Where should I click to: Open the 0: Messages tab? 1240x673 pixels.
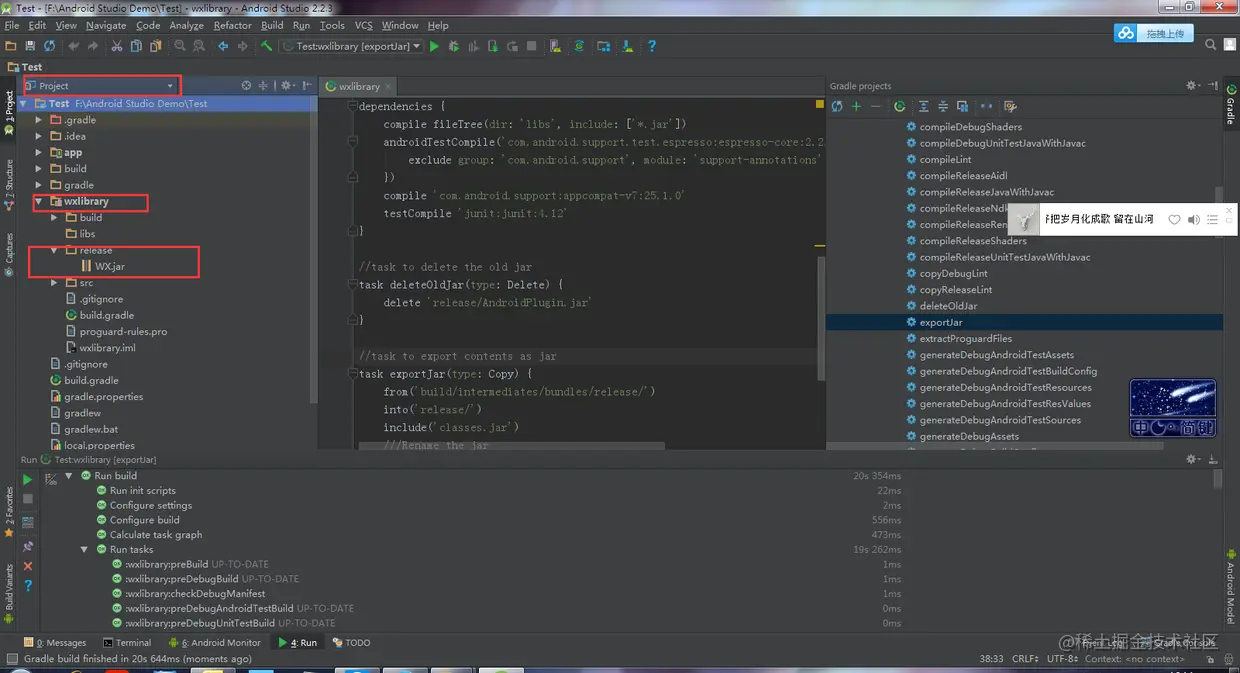click(54, 643)
